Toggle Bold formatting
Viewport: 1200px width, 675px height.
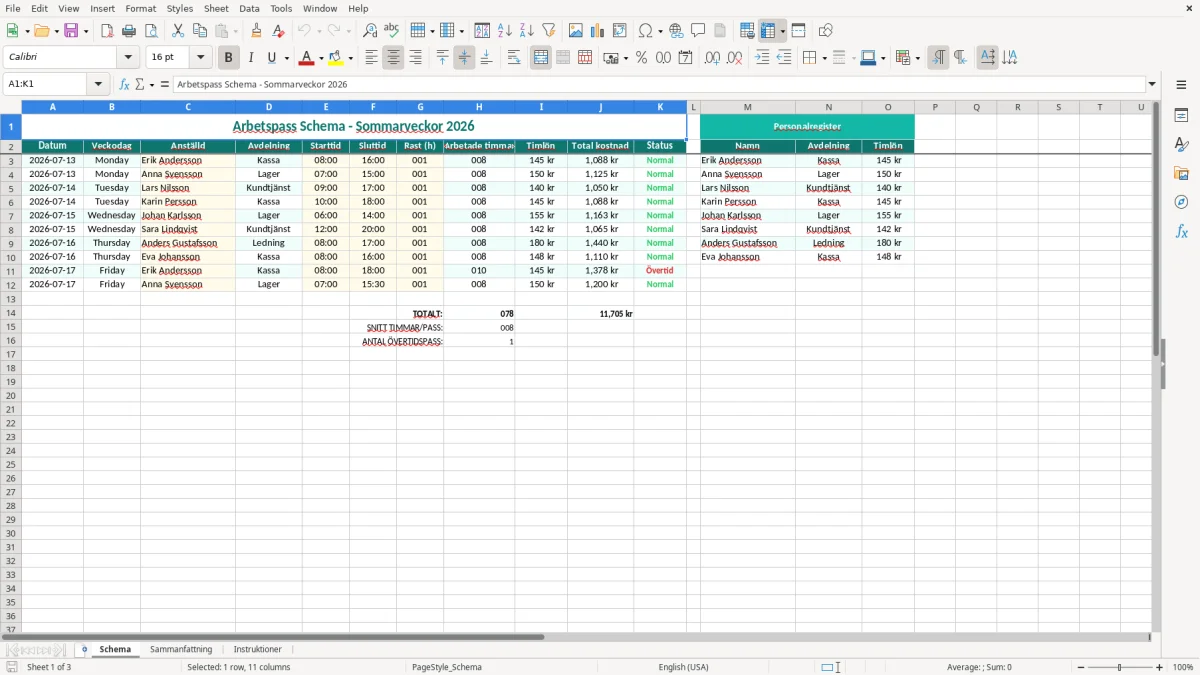coord(229,58)
